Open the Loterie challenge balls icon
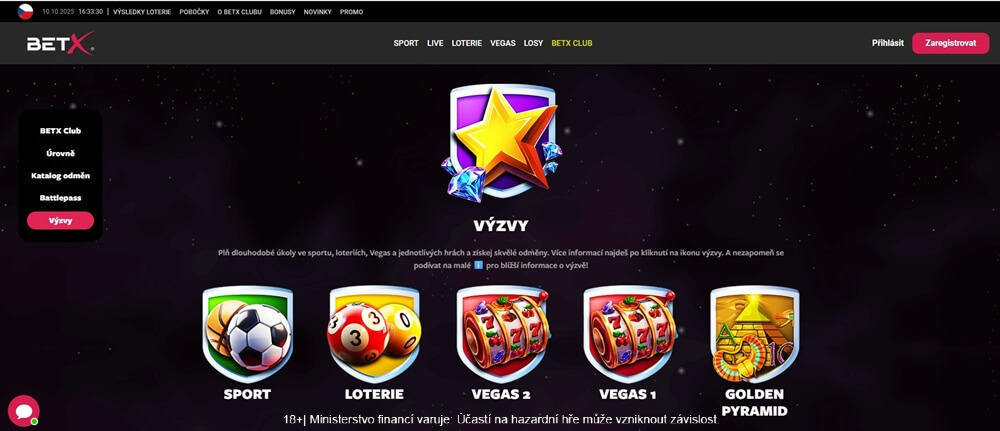 (x=374, y=334)
